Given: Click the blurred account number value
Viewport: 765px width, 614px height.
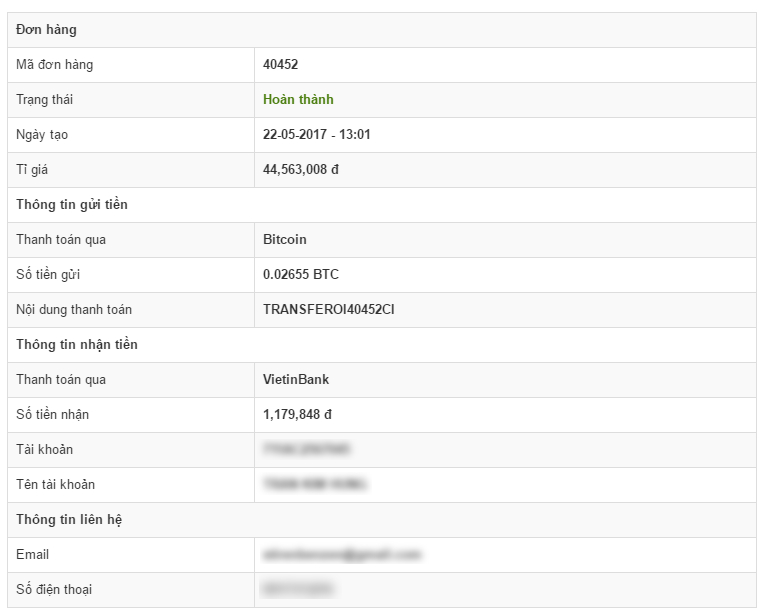Looking at the screenshot, I should click(x=306, y=450).
